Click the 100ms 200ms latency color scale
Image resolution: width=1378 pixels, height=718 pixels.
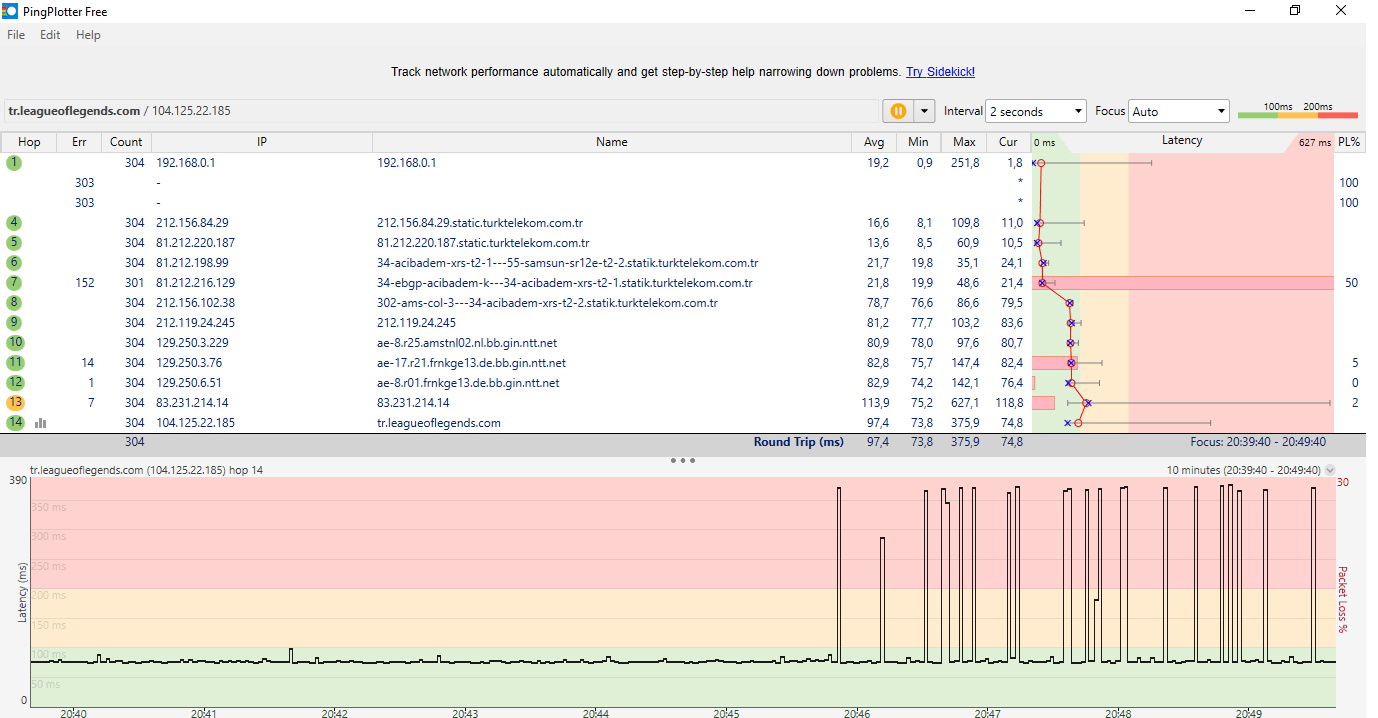pyautogui.click(x=1298, y=111)
